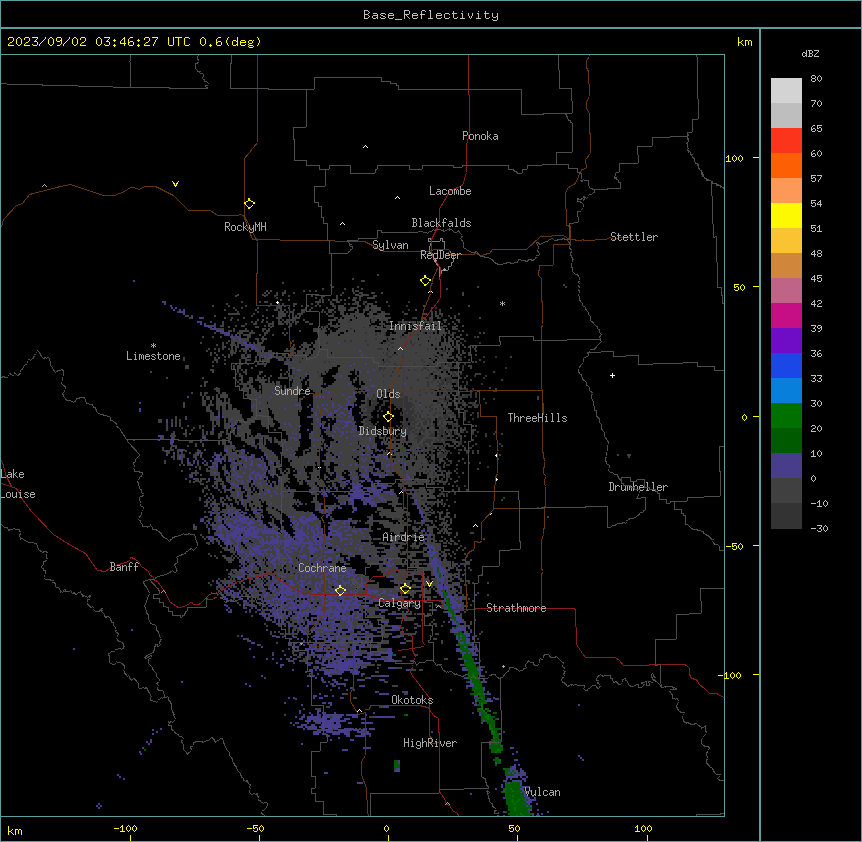Screen dimensions: 862x842
Task: Click the Calgary city label
Action: 399,603
